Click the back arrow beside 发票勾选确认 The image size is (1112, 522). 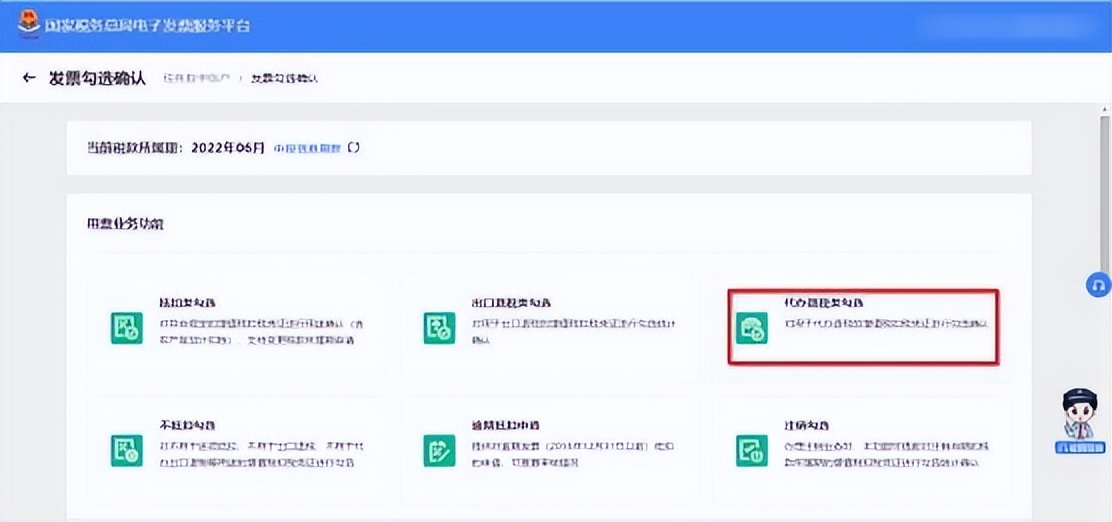pyautogui.click(x=29, y=78)
